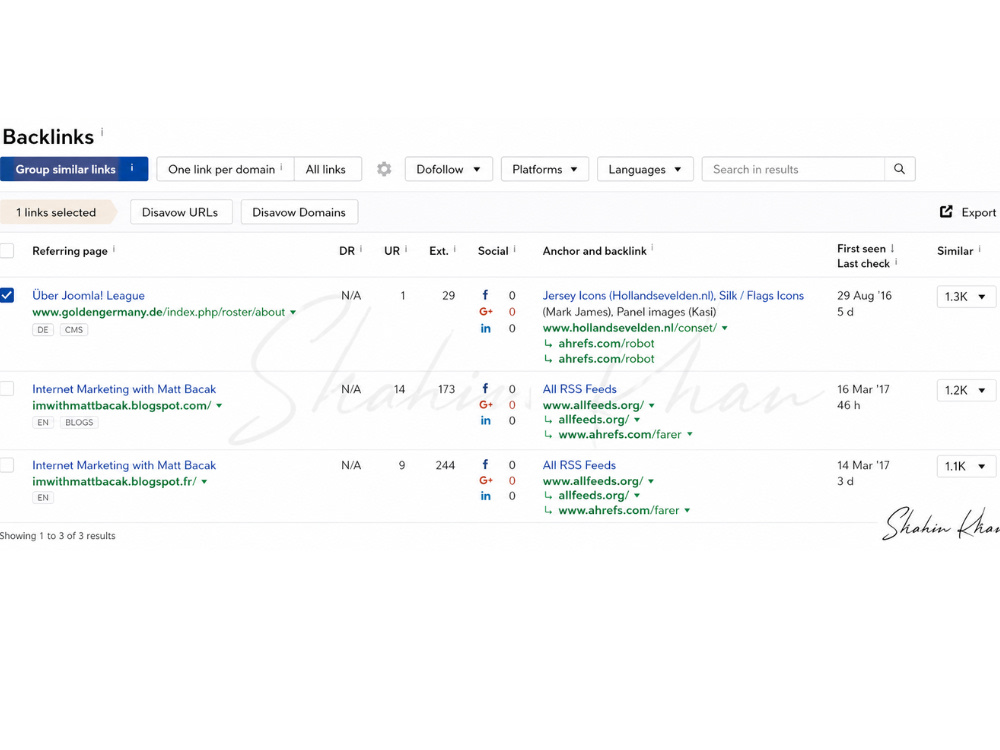Image resolution: width=1000 pixels, height=750 pixels.
Task: Check the imwithmattbacak.blogspot.fr row checkbox
Action: click(x=7, y=465)
